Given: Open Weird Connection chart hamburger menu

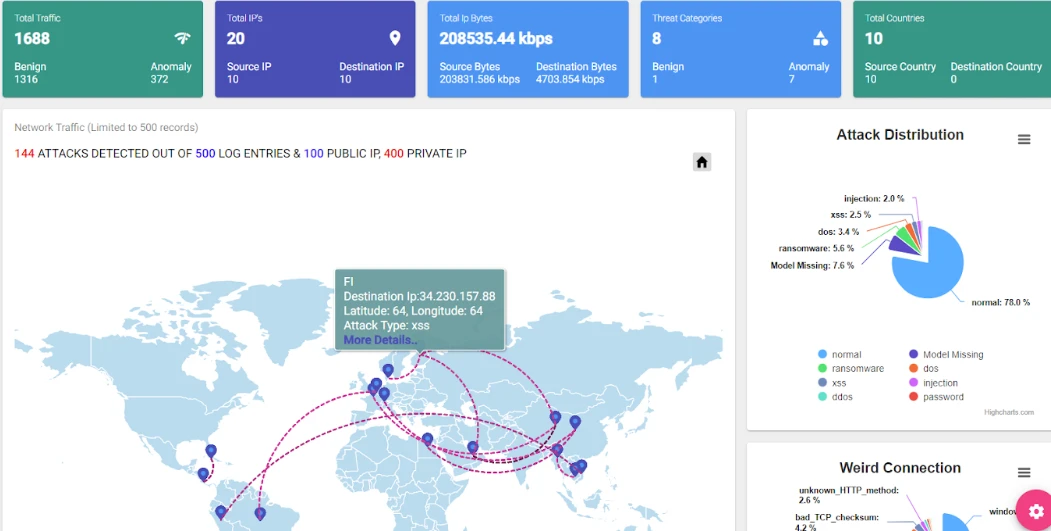Looking at the screenshot, I should click(1024, 472).
